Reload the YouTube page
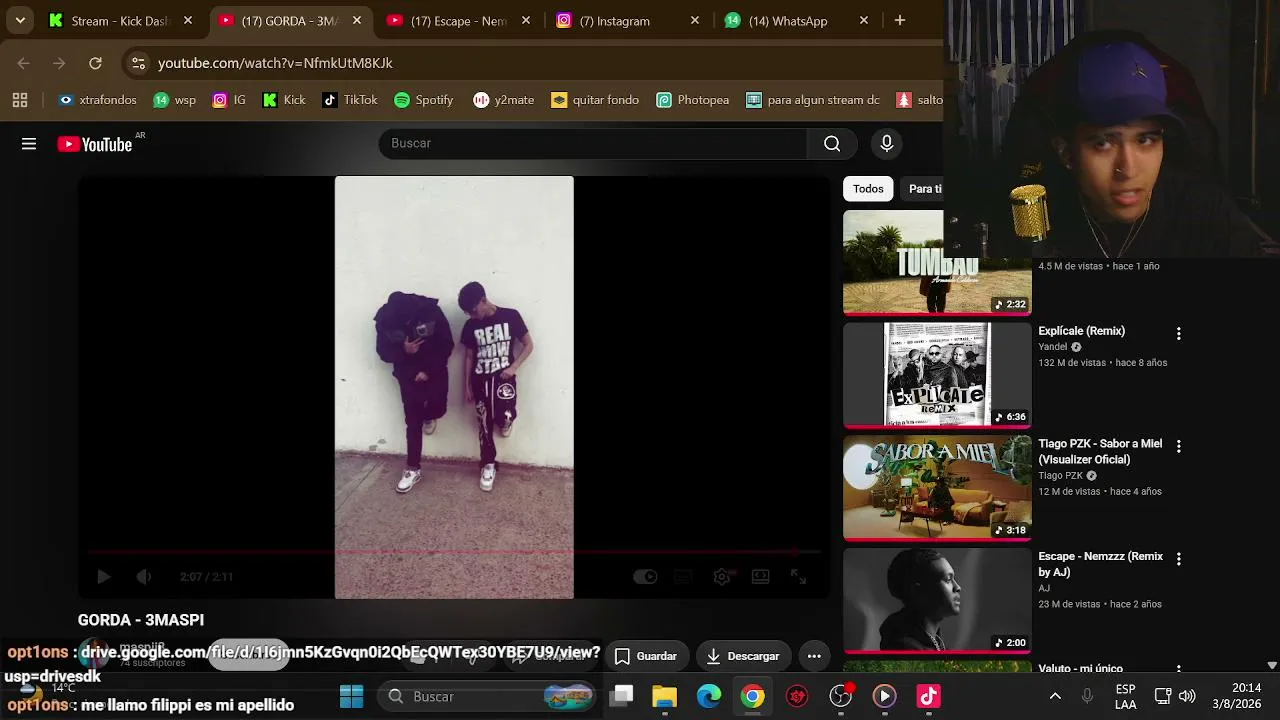The height and width of the screenshot is (720, 1280). [x=95, y=63]
